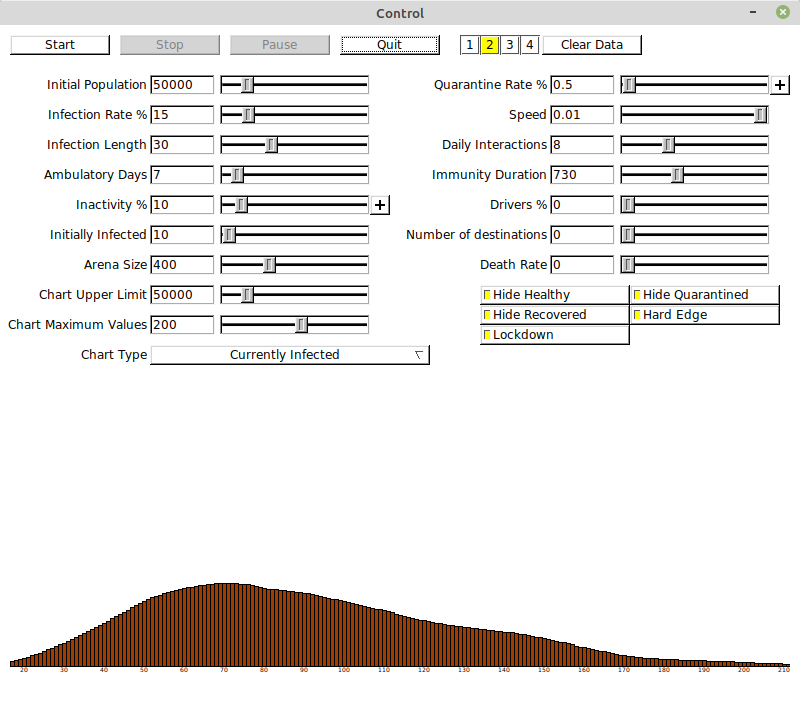Viewport: 800px width, 725px height.
Task: Focus the Daily Interactions input field
Action: point(582,145)
